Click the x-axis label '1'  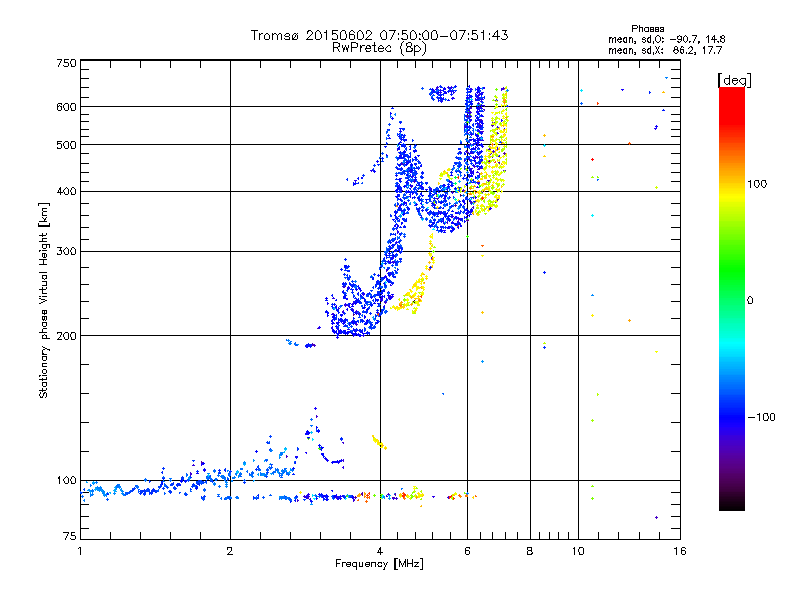[80, 551]
